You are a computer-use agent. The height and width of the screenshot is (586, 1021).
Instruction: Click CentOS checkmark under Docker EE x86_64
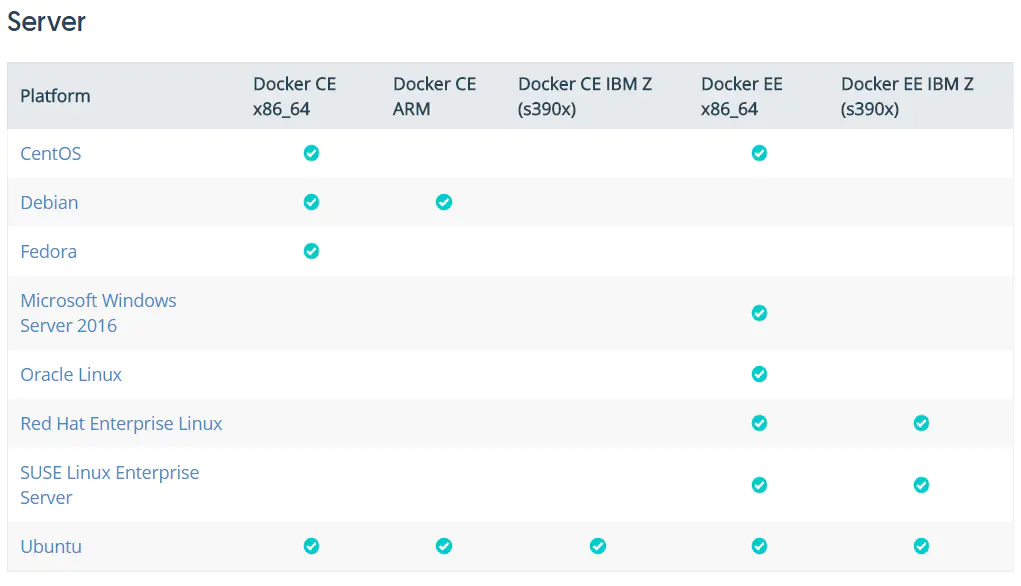[x=759, y=153]
